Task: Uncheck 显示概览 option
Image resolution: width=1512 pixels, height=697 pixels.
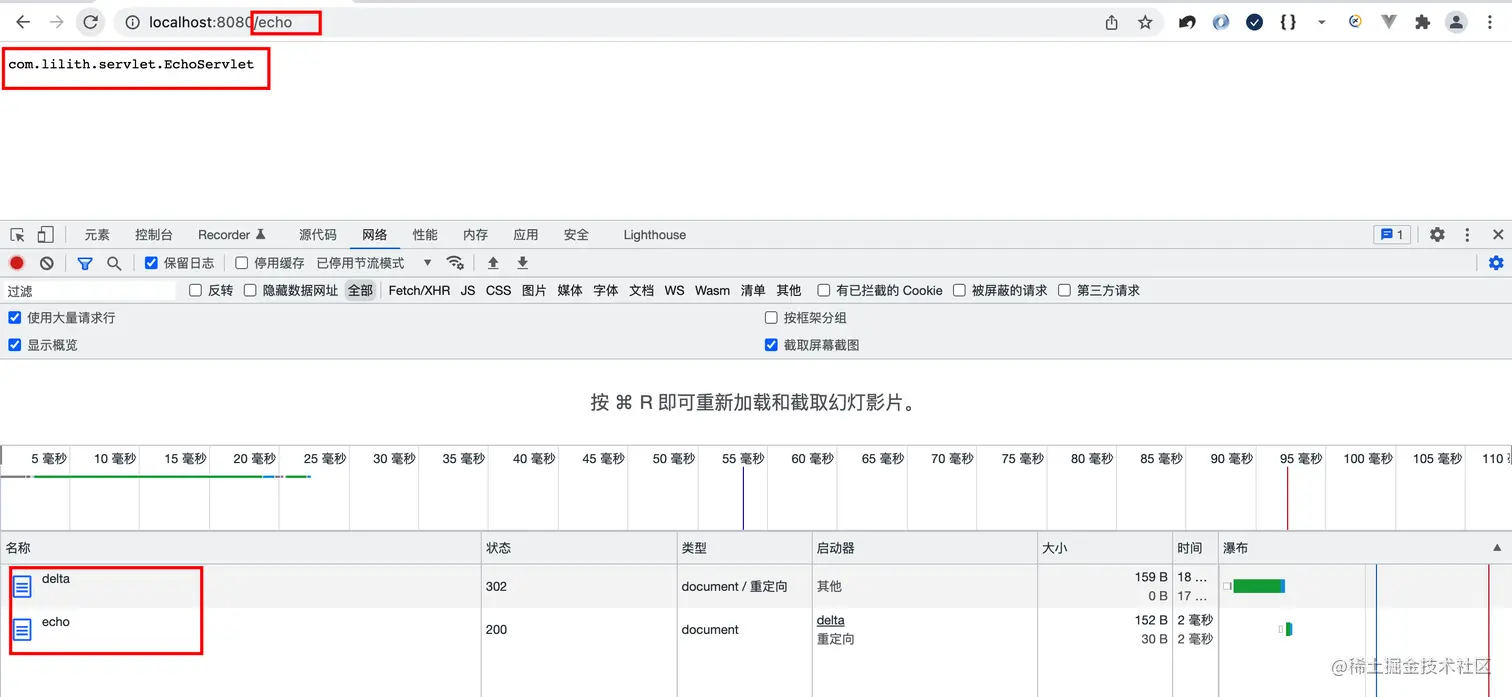Action: pos(15,345)
